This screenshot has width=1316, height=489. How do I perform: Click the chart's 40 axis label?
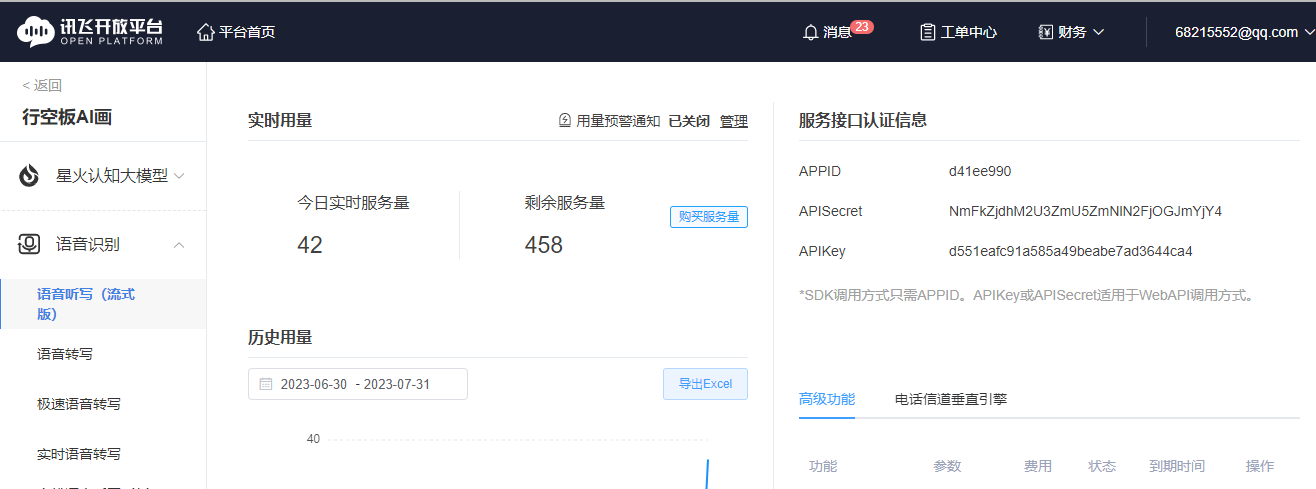pyautogui.click(x=313, y=439)
